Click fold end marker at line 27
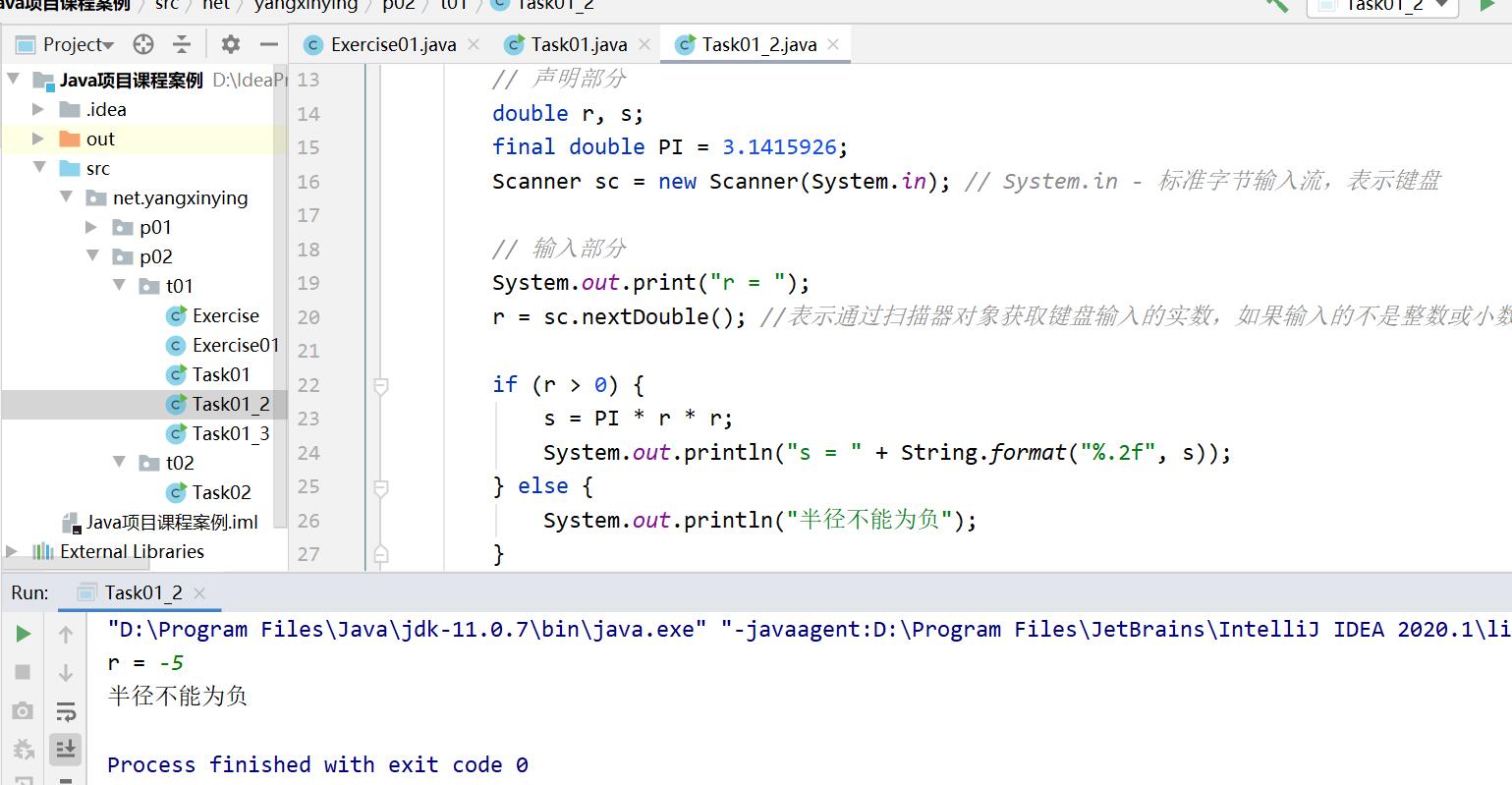Screen dimensions: 1512x785 [380, 554]
